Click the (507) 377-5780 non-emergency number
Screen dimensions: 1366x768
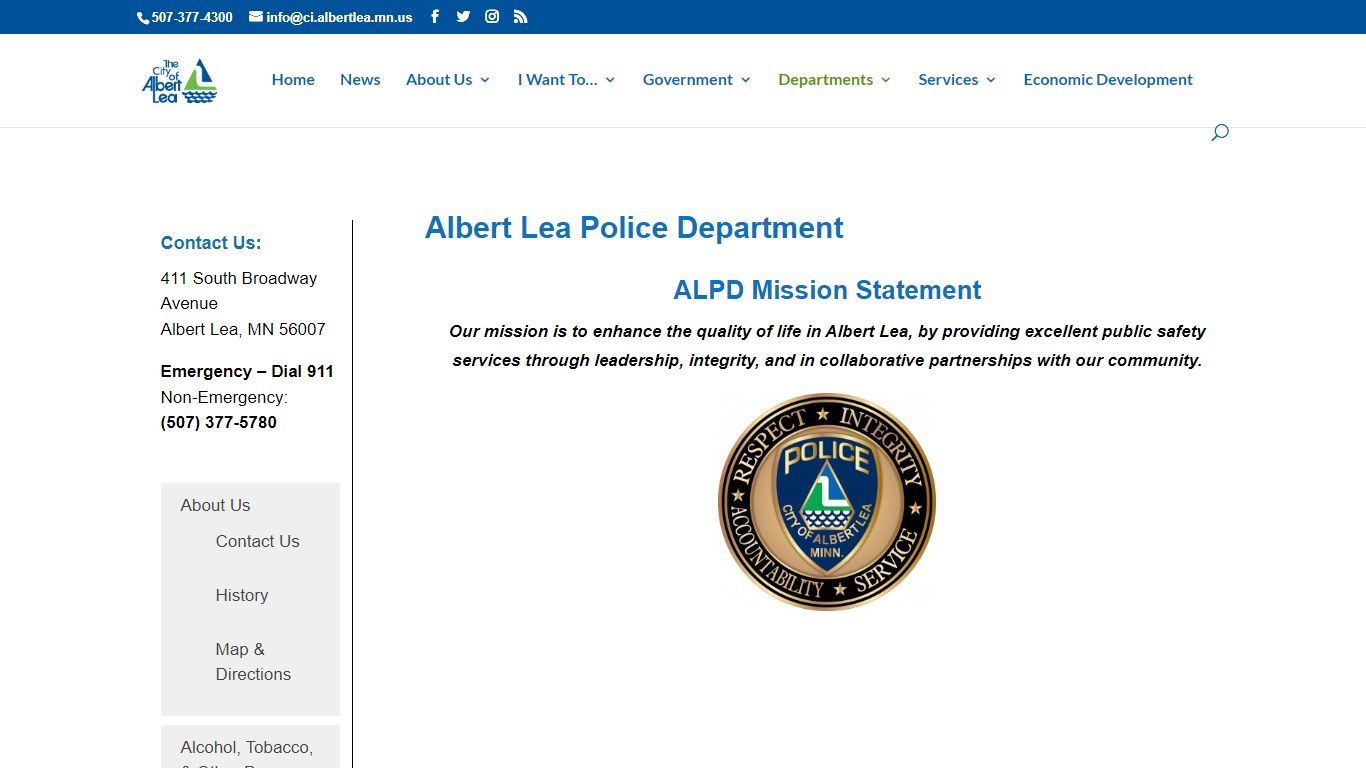(x=219, y=422)
